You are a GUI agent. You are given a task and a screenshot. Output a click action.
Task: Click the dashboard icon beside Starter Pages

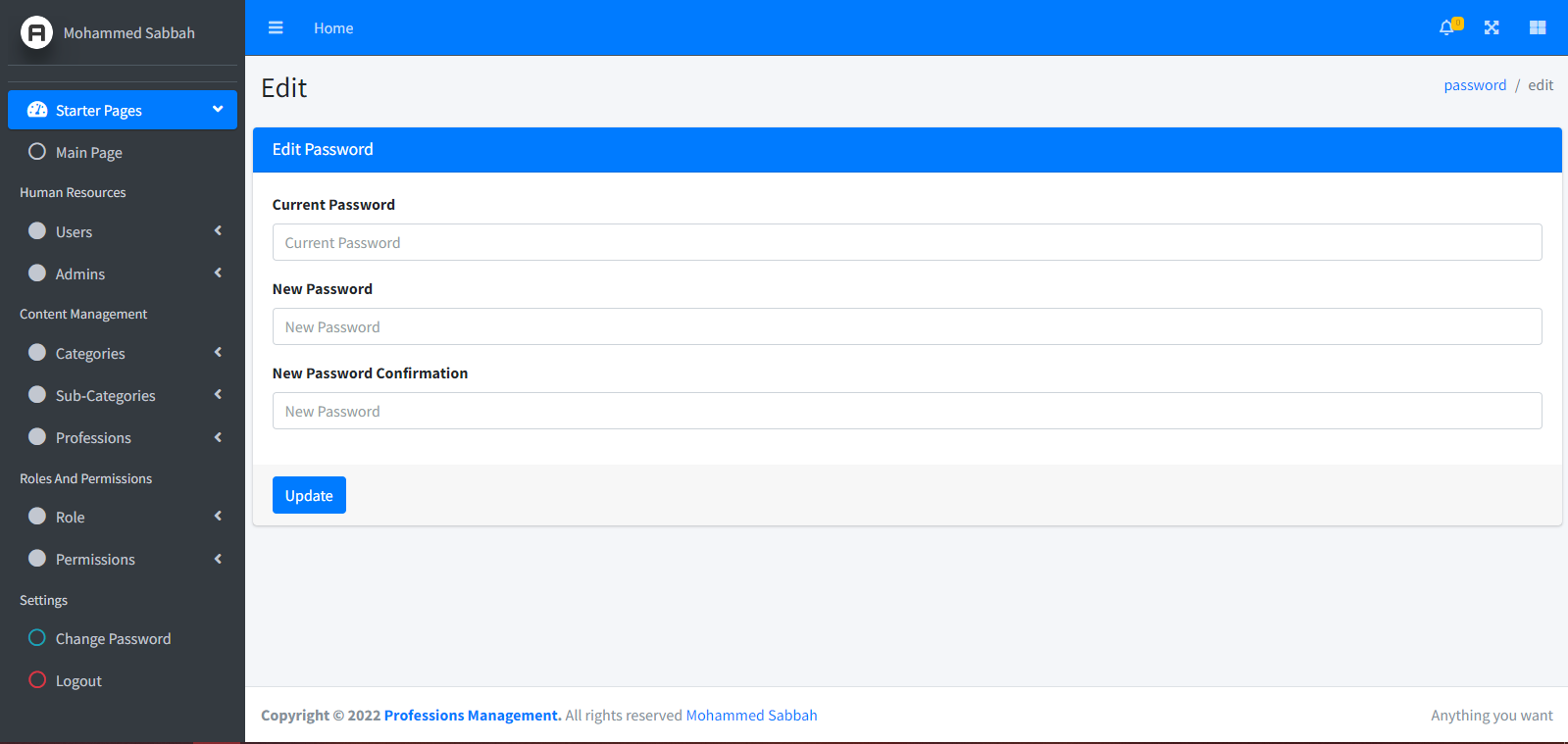[37, 110]
